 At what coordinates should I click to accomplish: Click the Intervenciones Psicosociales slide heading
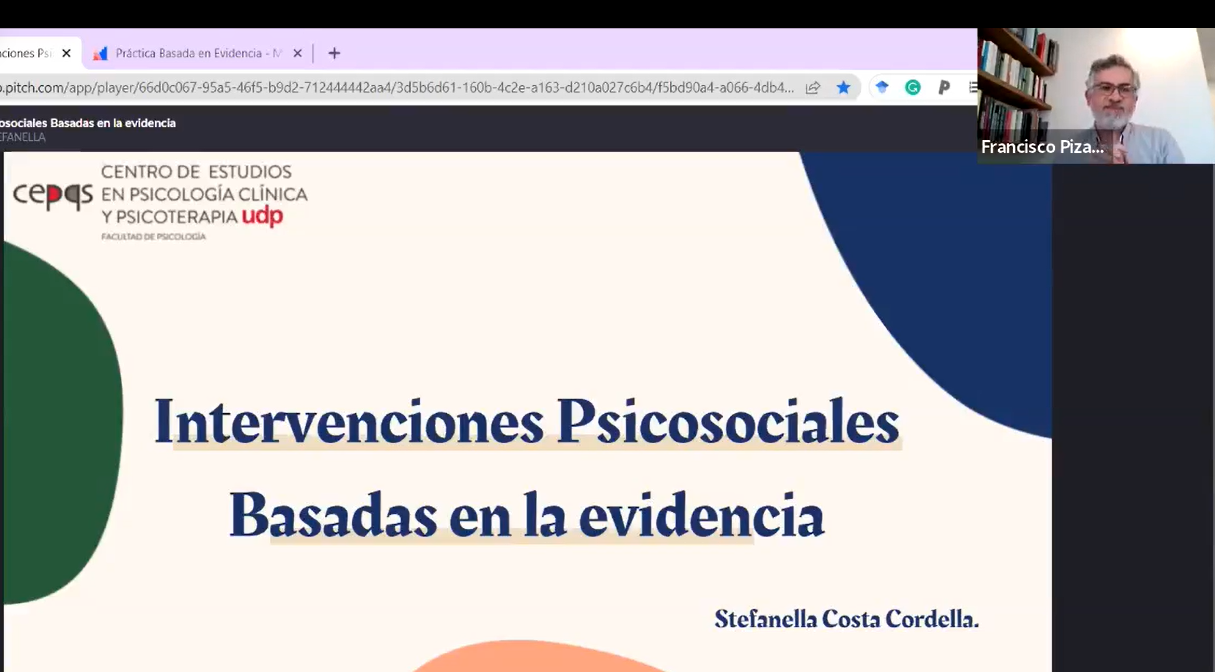click(x=527, y=421)
